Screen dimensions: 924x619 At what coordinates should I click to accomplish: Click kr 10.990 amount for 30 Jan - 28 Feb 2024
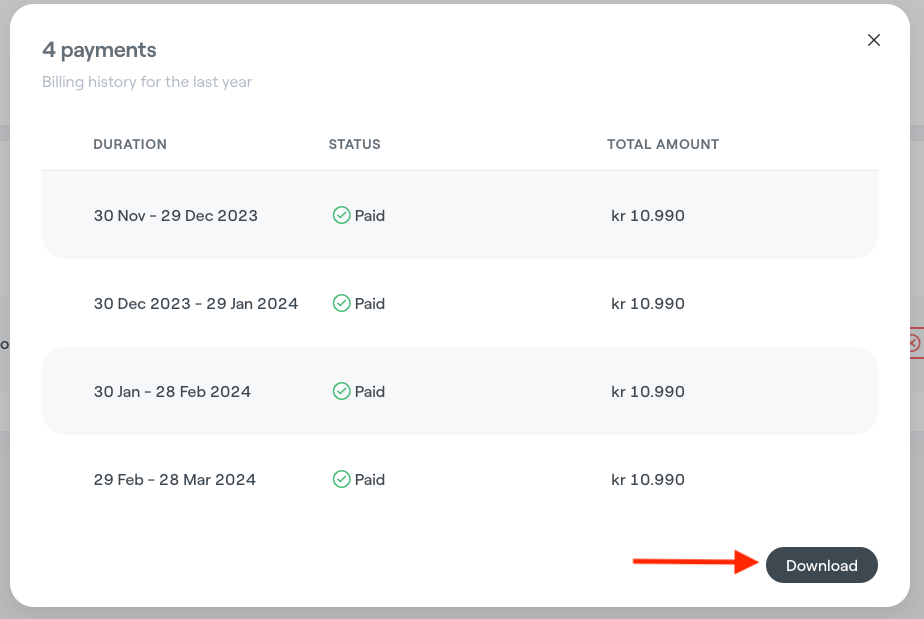648,391
